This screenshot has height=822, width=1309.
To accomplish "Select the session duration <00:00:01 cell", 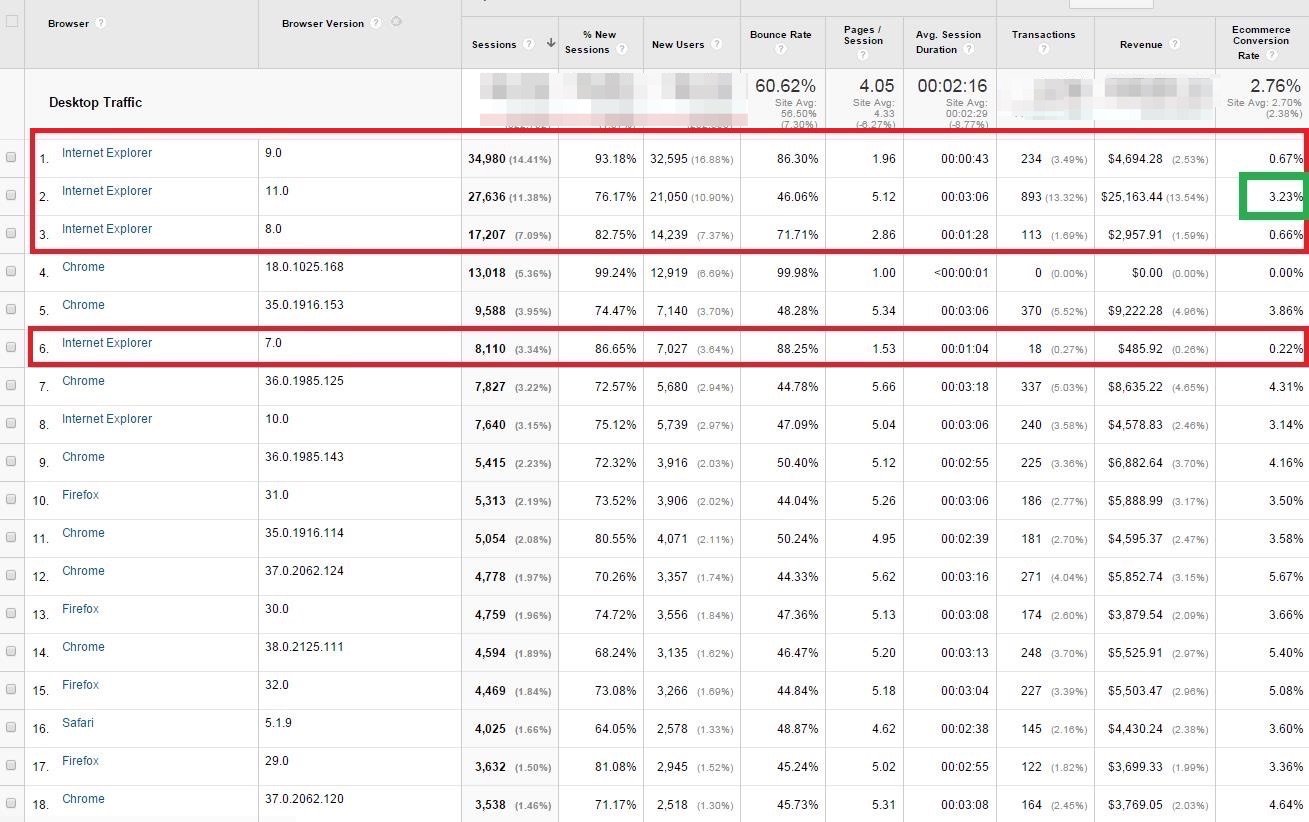I will pos(963,273).
